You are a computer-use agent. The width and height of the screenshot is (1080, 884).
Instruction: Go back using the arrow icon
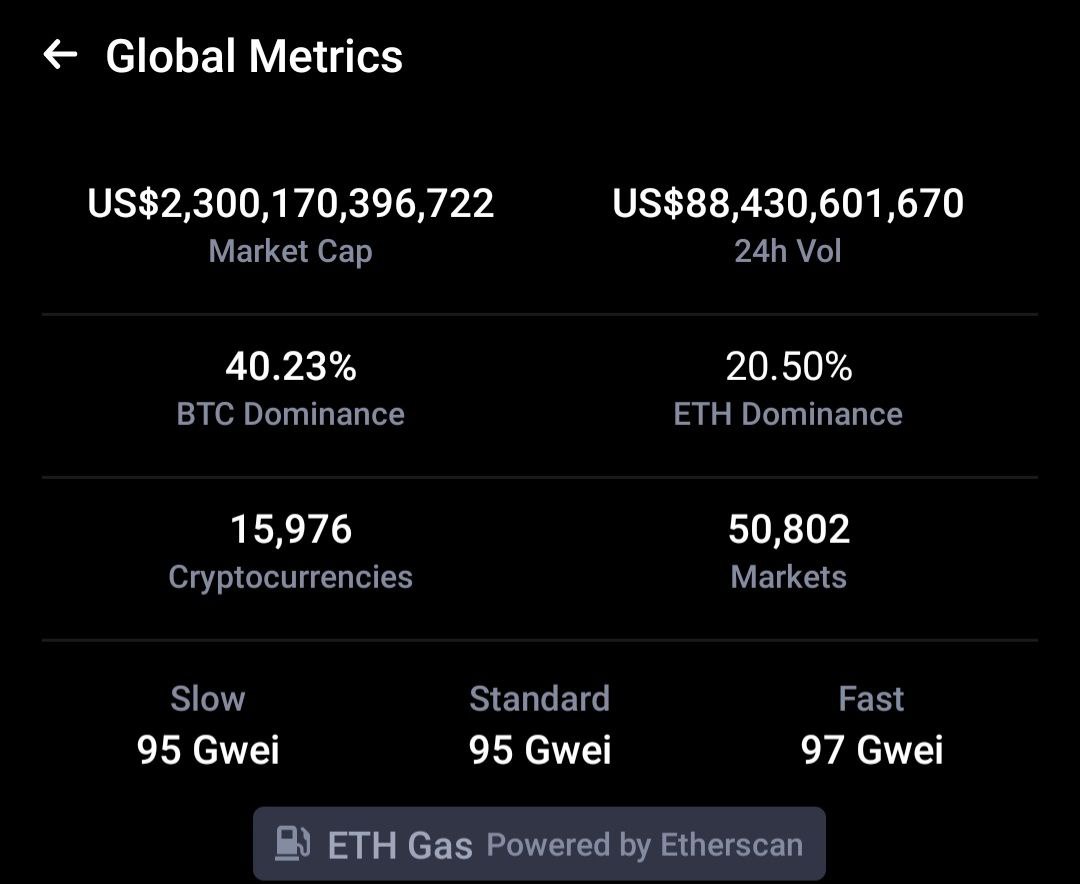coord(60,55)
